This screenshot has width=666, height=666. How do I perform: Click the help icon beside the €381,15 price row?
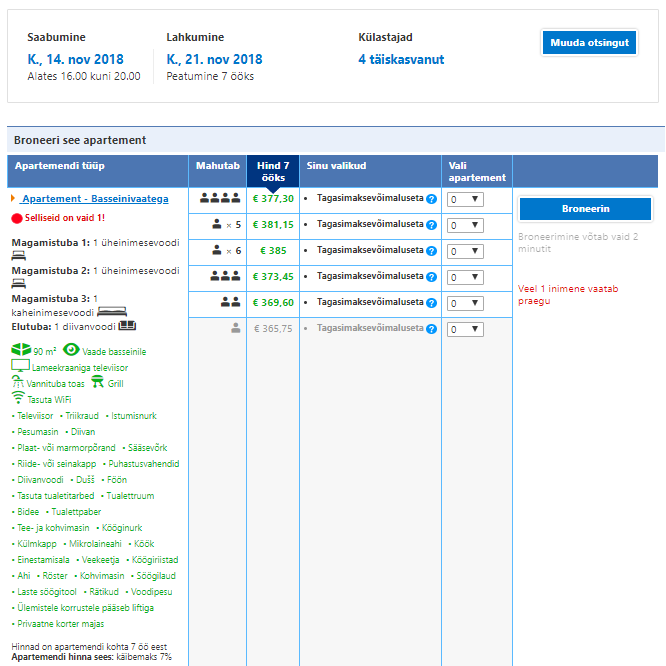pos(432,225)
